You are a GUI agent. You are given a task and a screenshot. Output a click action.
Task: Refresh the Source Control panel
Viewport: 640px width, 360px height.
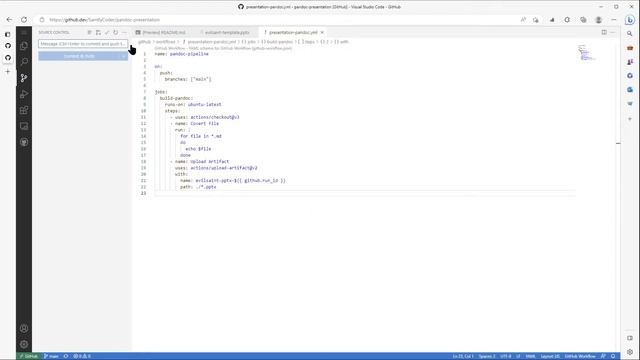[x=116, y=32]
